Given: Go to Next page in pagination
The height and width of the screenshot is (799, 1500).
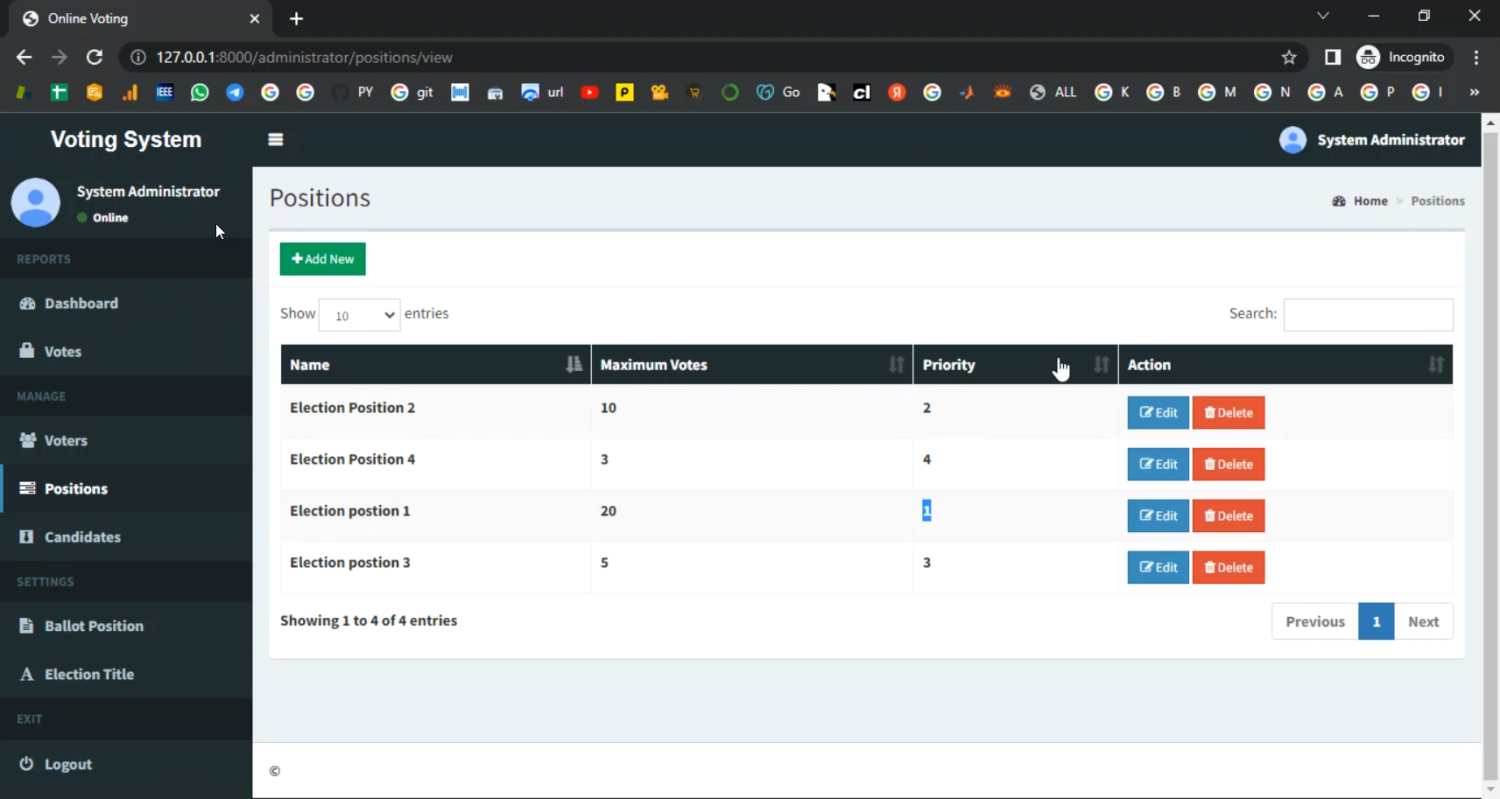Looking at the screenshot, I should tap(1423, 621).
